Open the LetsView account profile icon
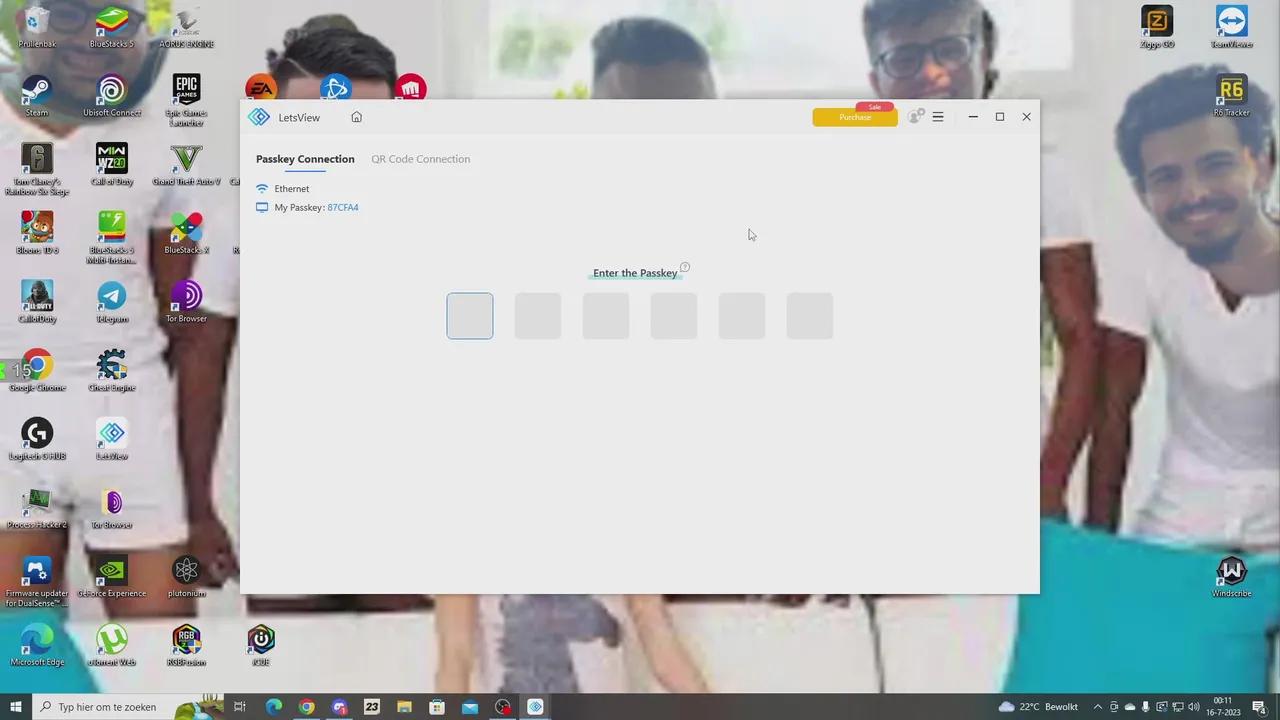 pyautogui.click(x=915, y=117)
